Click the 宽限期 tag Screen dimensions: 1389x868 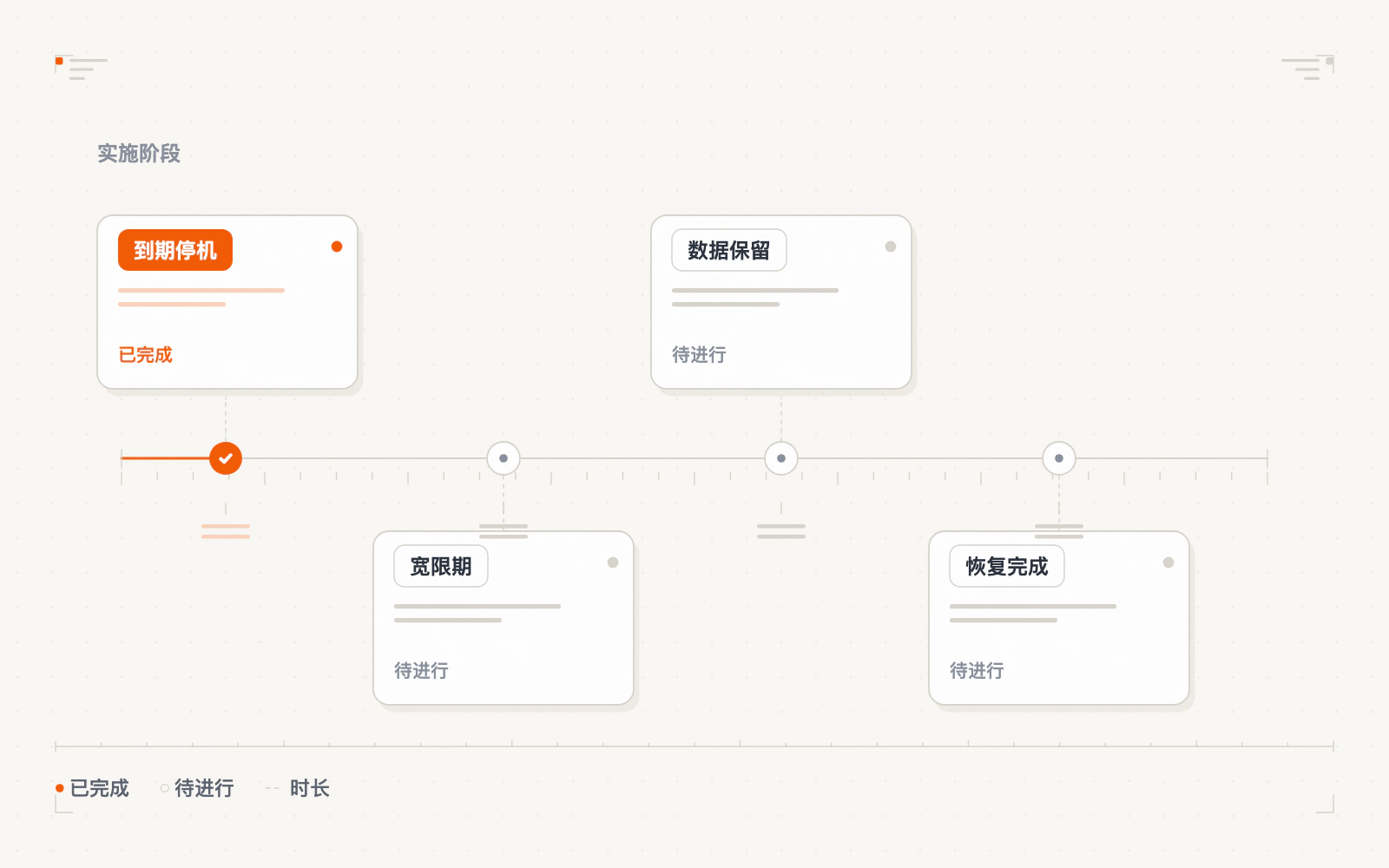pyautogui.click(x=441, y=566)
